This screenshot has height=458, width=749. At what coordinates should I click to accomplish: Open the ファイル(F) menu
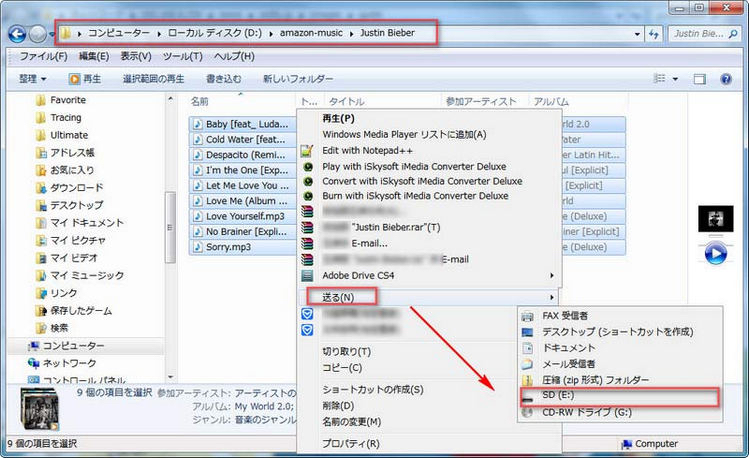43,56
